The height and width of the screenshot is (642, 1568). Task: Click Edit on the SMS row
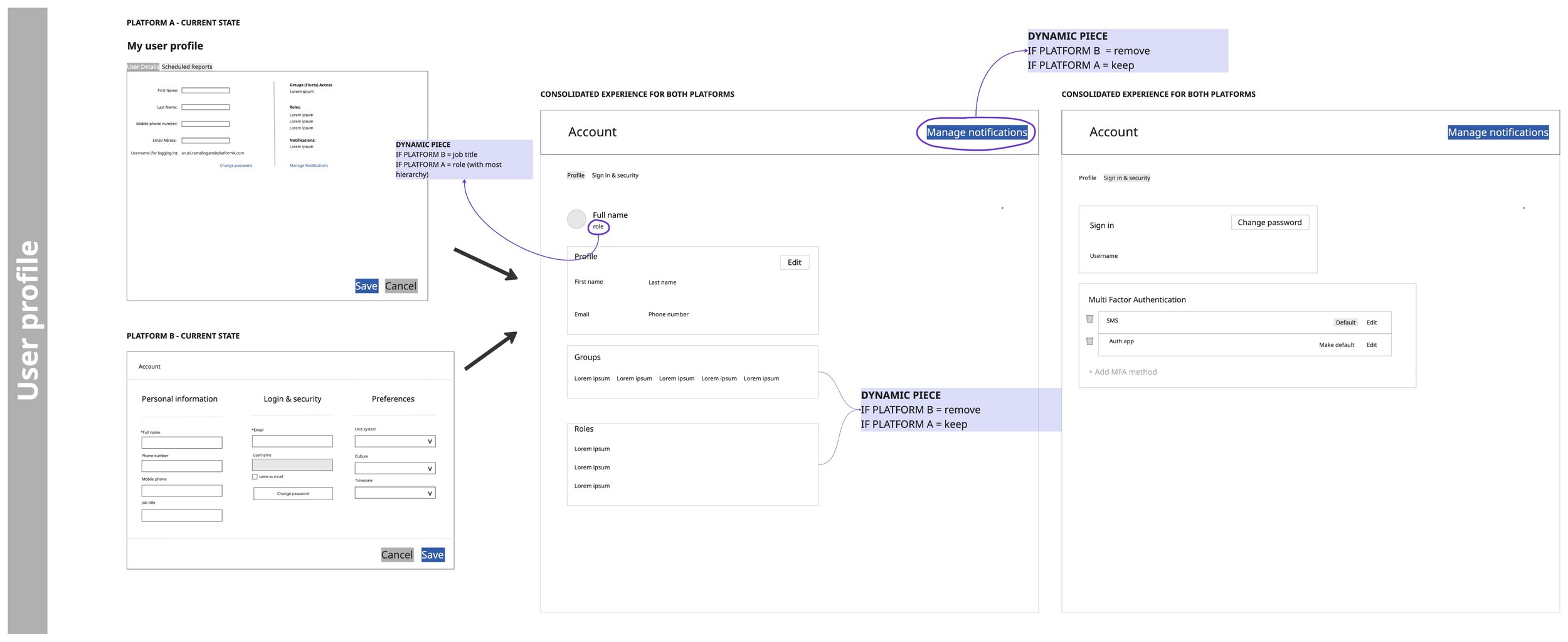point(1372,323)
